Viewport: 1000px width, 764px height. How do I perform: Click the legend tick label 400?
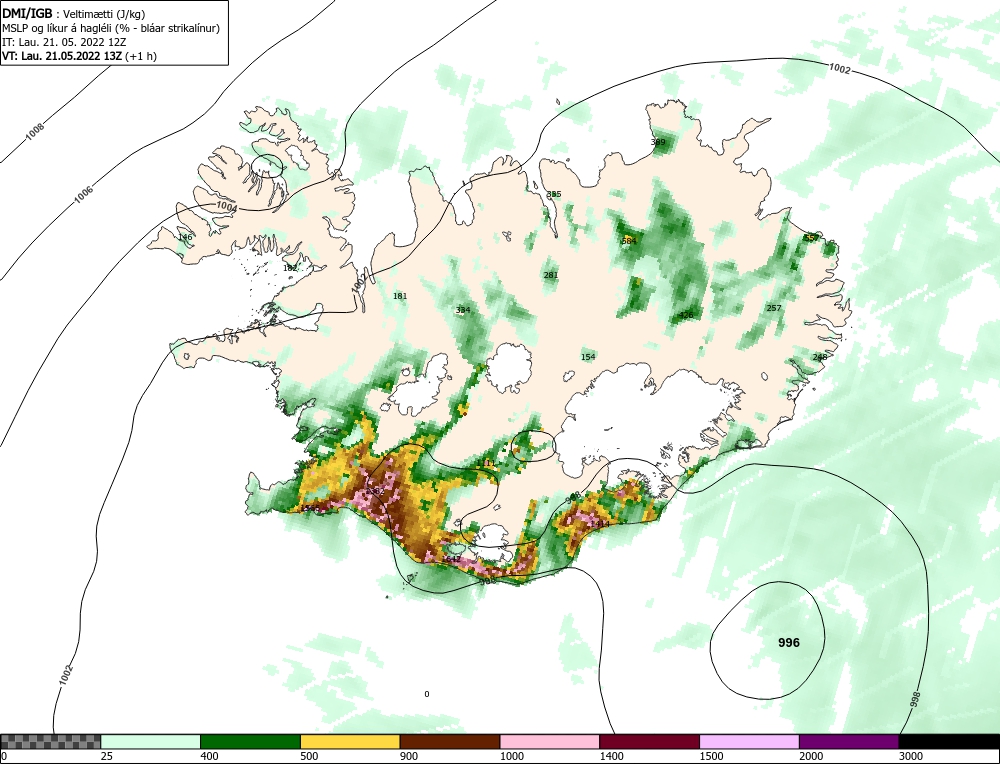[209, 756]
